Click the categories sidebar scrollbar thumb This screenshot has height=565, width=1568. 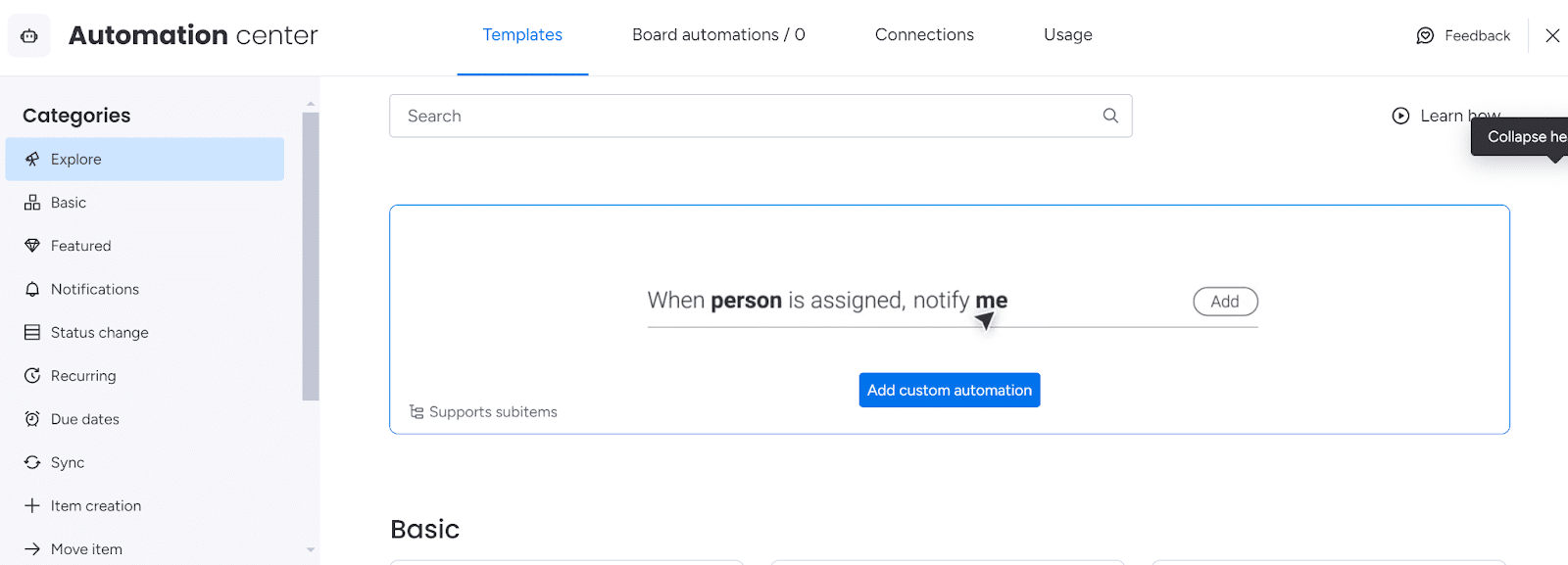point(311,257)
